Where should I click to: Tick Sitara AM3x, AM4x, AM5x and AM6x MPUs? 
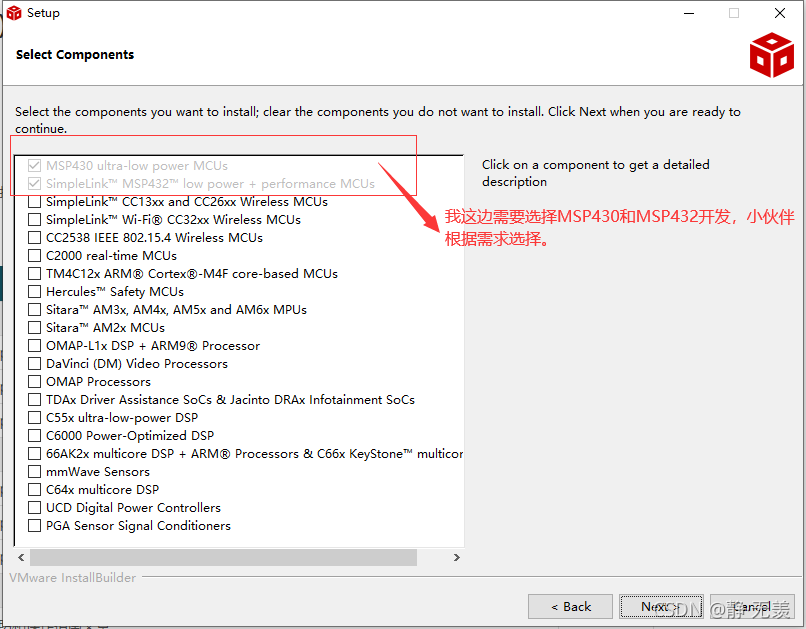(x=34, y=309)
